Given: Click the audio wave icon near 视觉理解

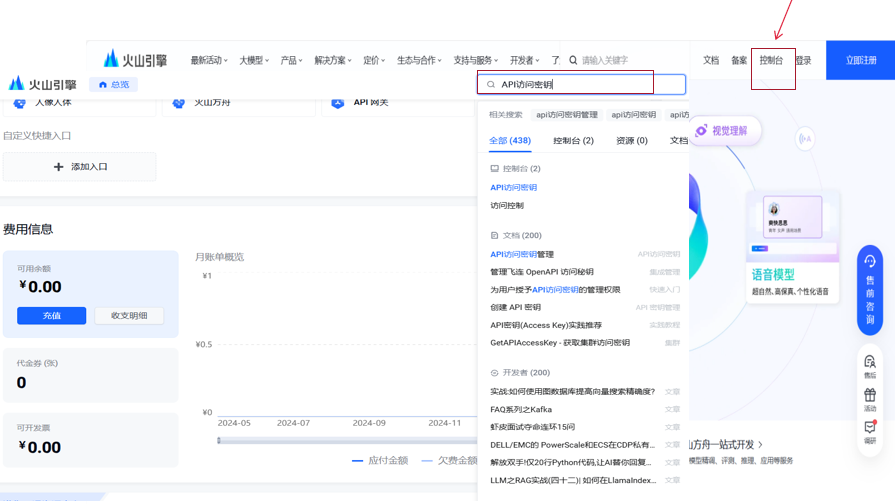Looking at the screenshot, I should 805,139.
